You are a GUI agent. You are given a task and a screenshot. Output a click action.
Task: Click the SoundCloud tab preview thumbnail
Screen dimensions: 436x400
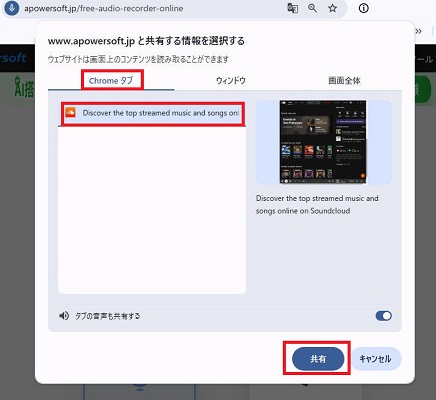click(x=323, y=142)
